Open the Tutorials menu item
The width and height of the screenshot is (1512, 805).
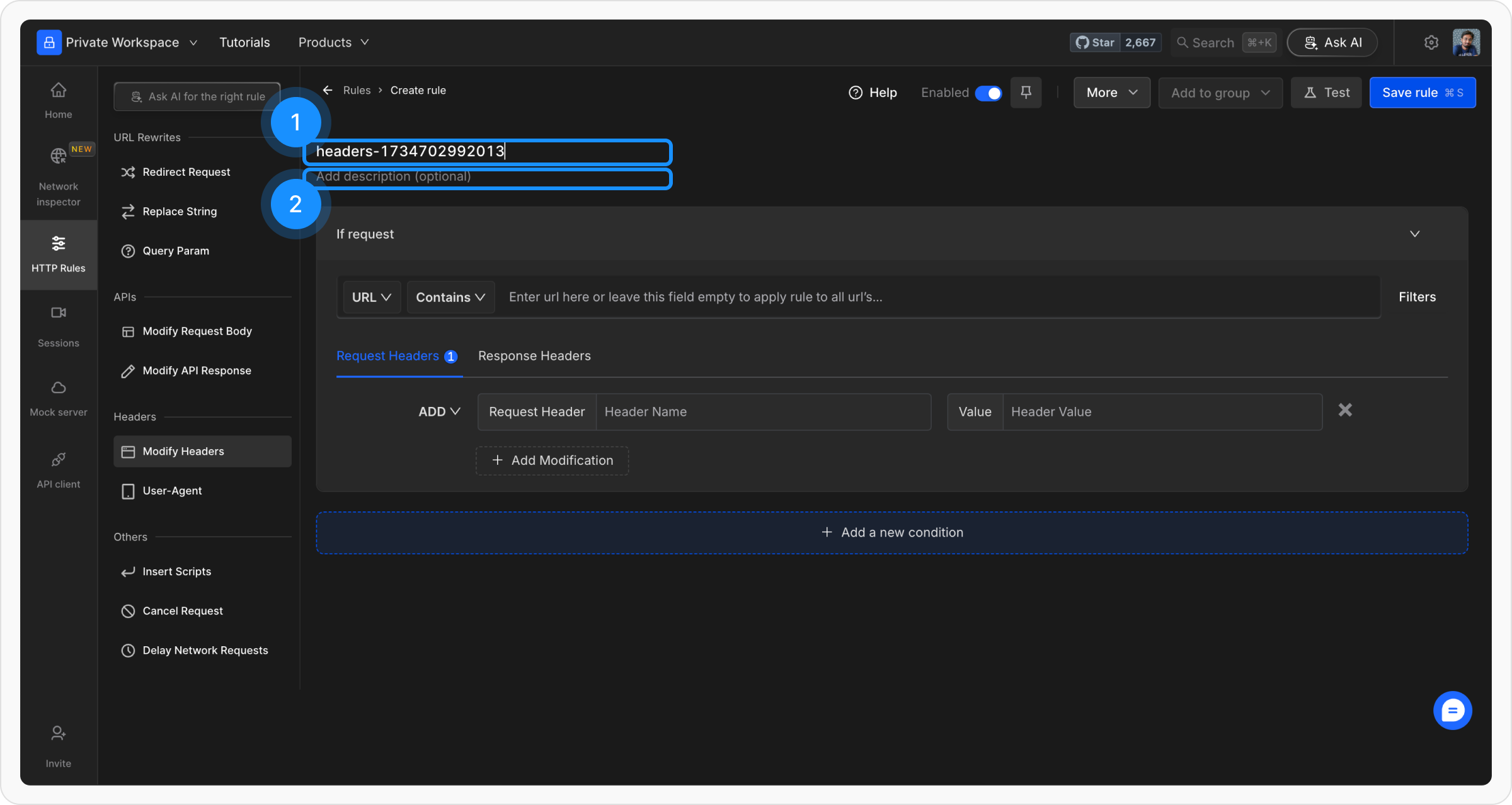click(244, 42)
